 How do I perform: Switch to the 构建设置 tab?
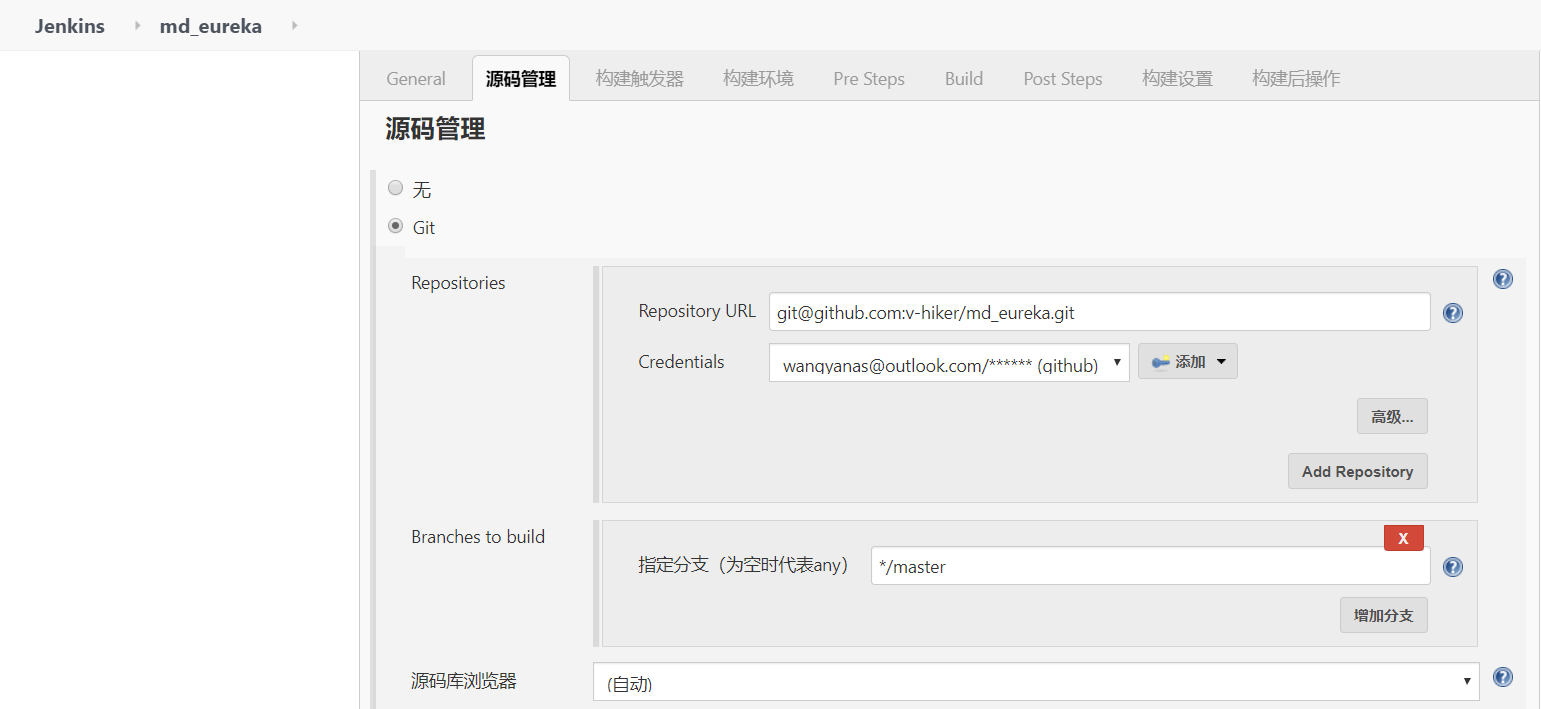1177,79
